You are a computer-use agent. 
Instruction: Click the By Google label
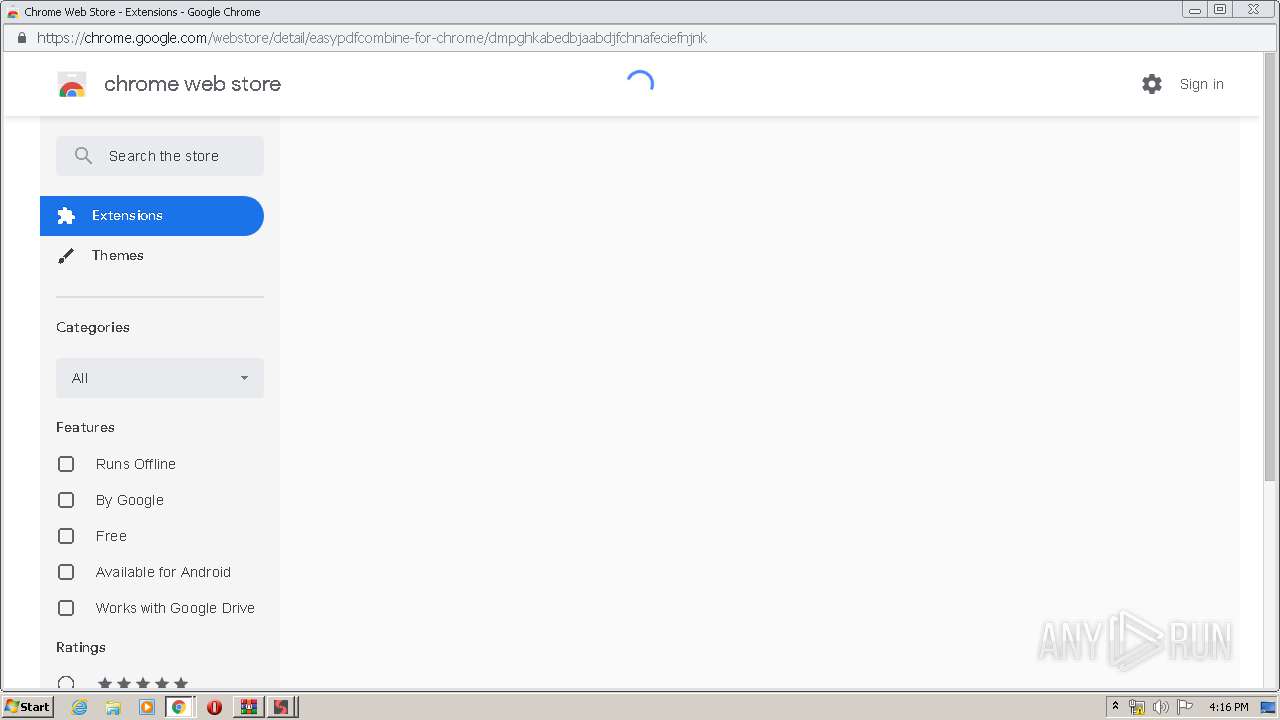(130, 500)
